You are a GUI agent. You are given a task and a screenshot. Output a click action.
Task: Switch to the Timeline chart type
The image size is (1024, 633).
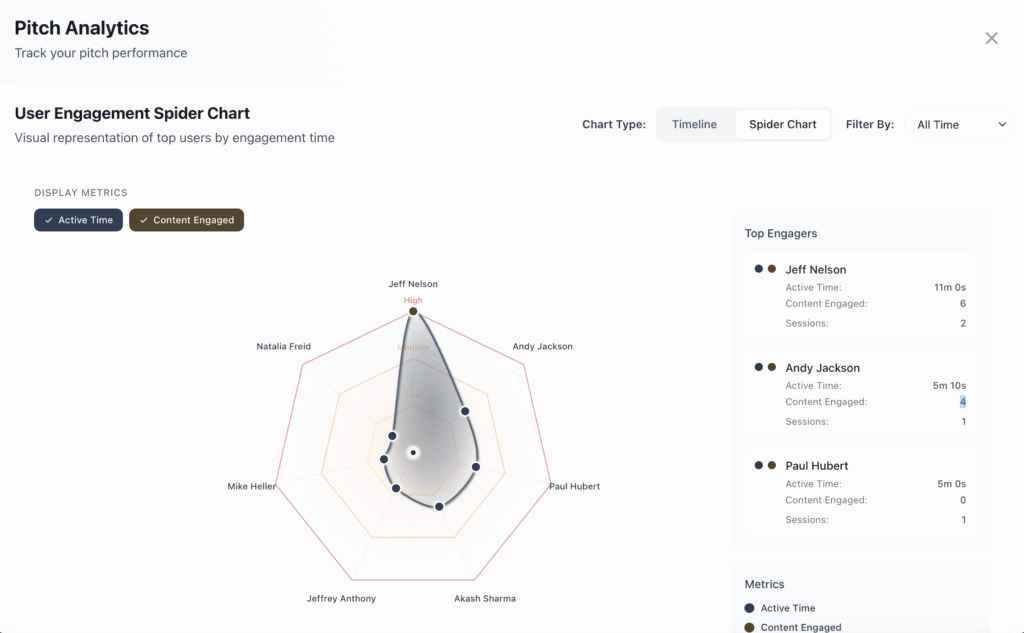pyautogui.click(x=694, y=125)
